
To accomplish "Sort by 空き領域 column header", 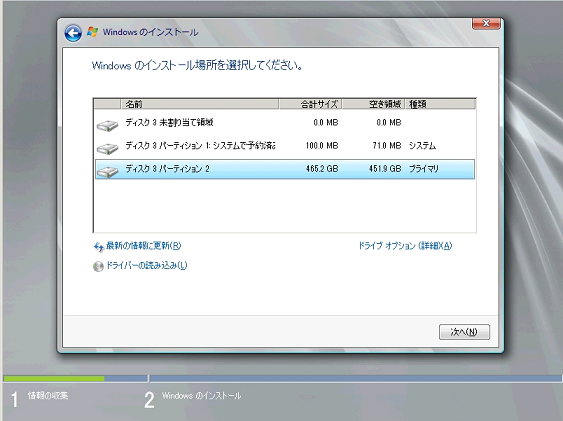I will pyautogui.click(x=373, y=104).
